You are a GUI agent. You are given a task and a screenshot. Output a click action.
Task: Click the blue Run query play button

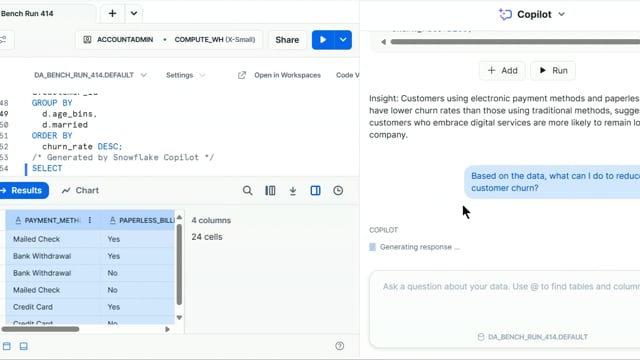point(323,40)
